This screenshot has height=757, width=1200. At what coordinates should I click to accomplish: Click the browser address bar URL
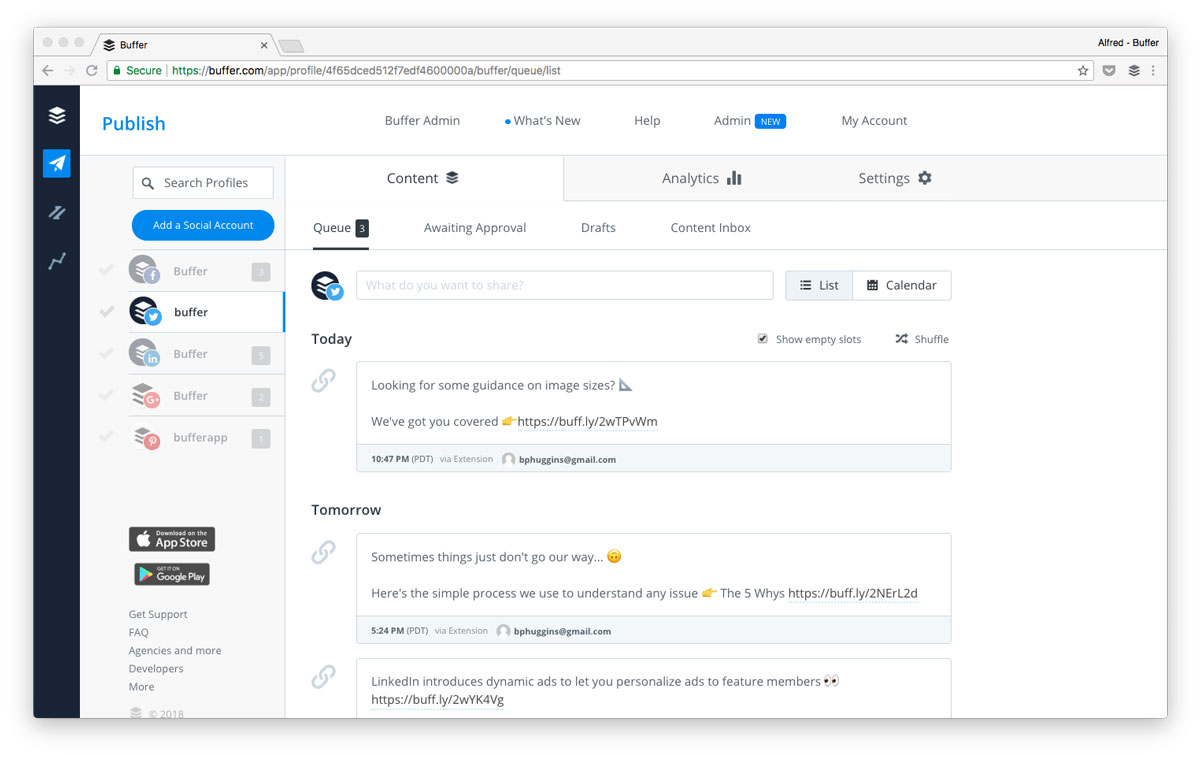[366, 71]
